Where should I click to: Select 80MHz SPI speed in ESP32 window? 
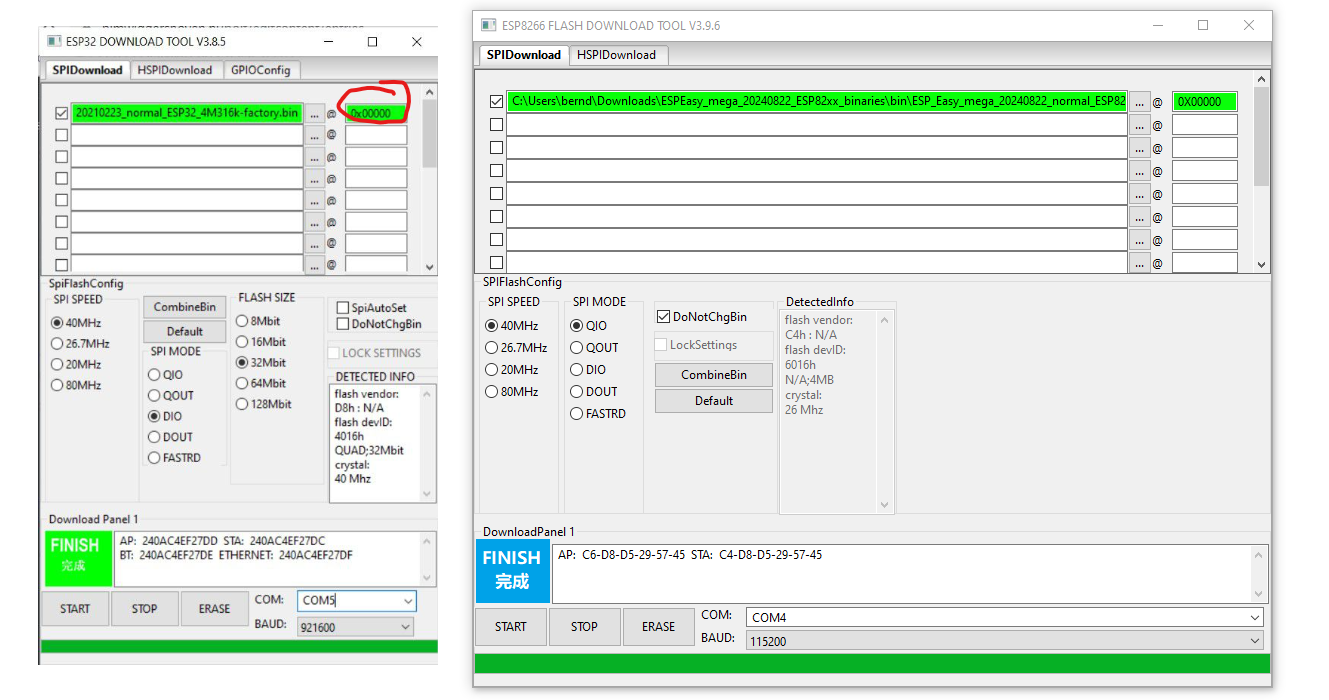[x=57, y=385]
